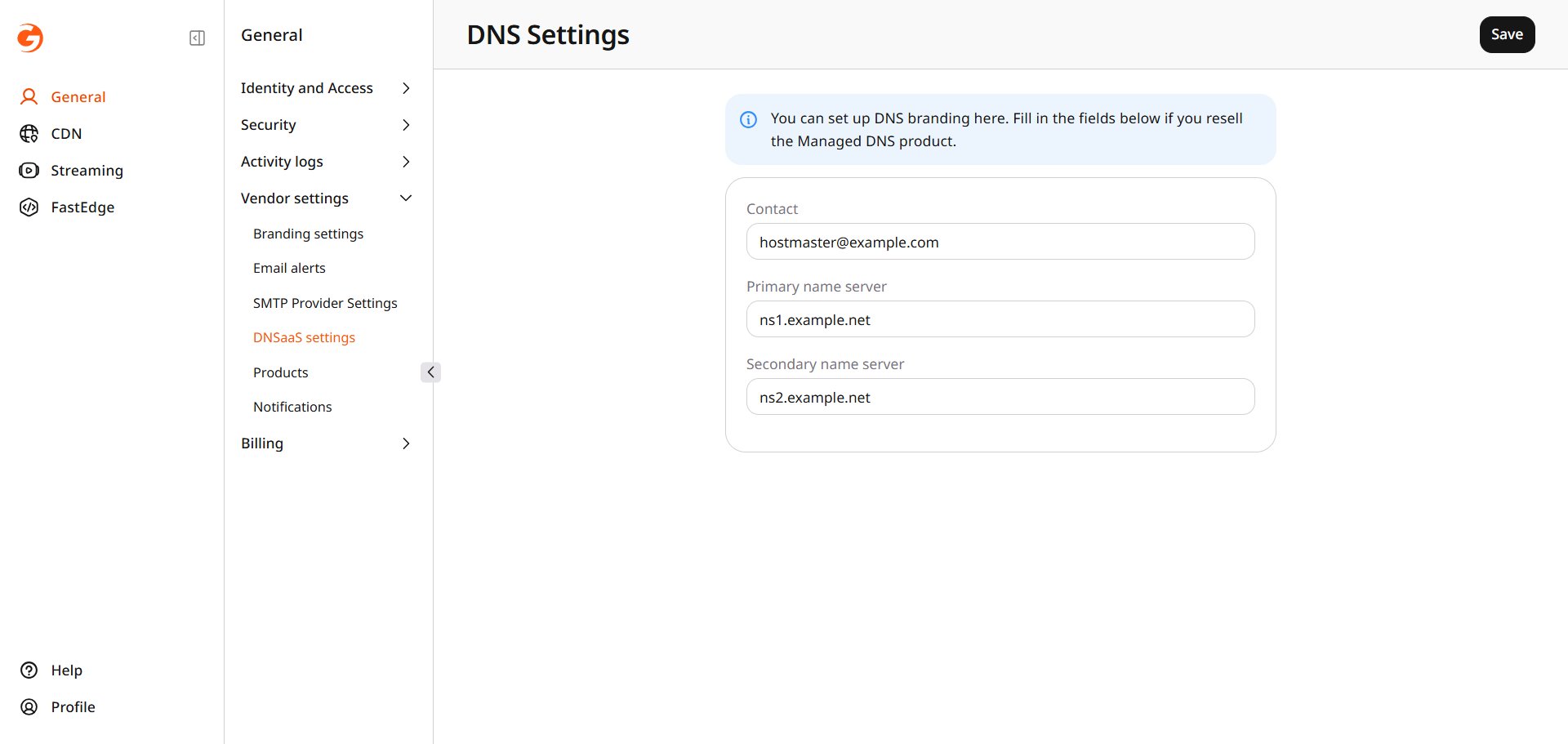Click the Security menu label

(268, 125)
